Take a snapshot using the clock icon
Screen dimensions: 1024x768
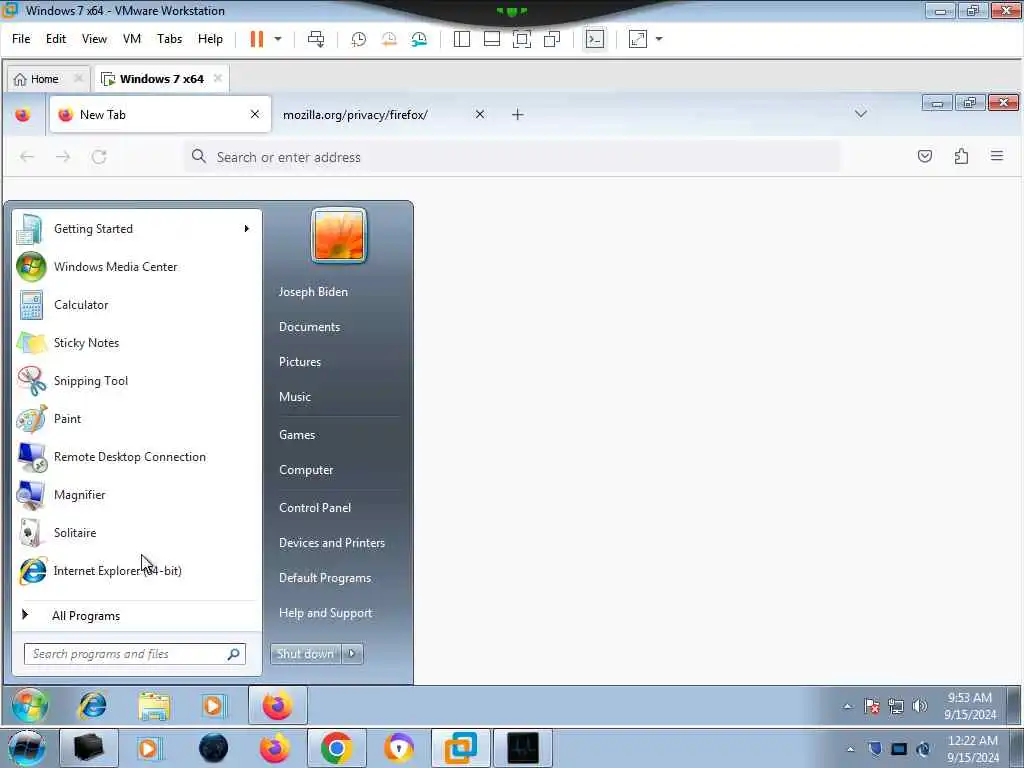point(359,39)
